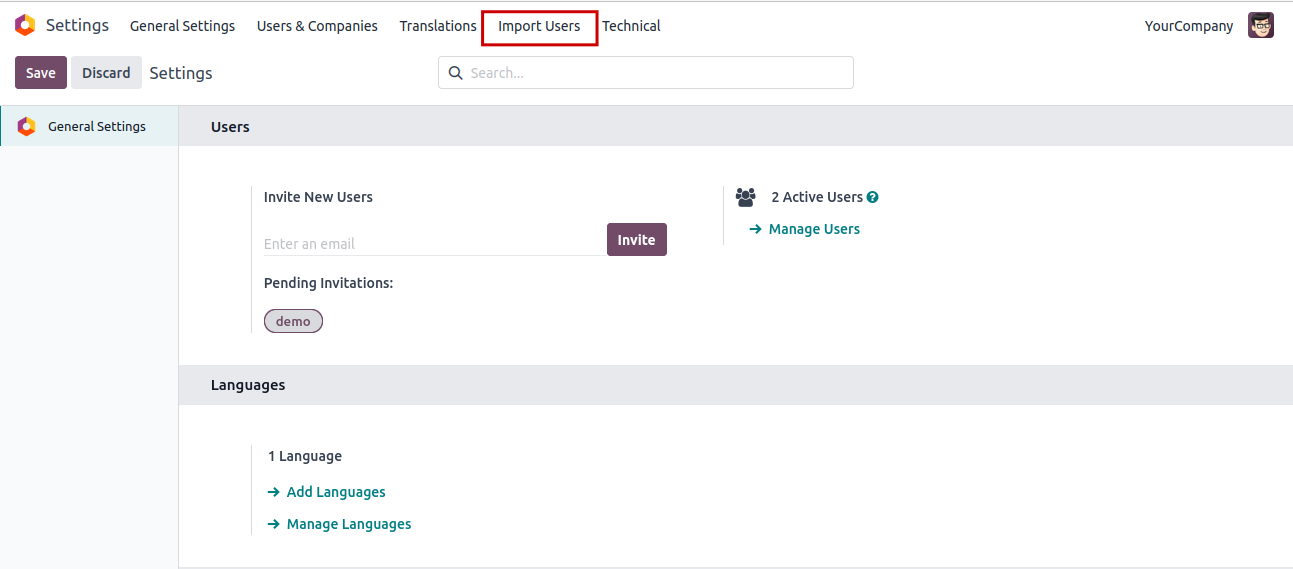The height and width of the screenshot is (569, 1293).
Task: Click the Invite button
Action: 636,240
